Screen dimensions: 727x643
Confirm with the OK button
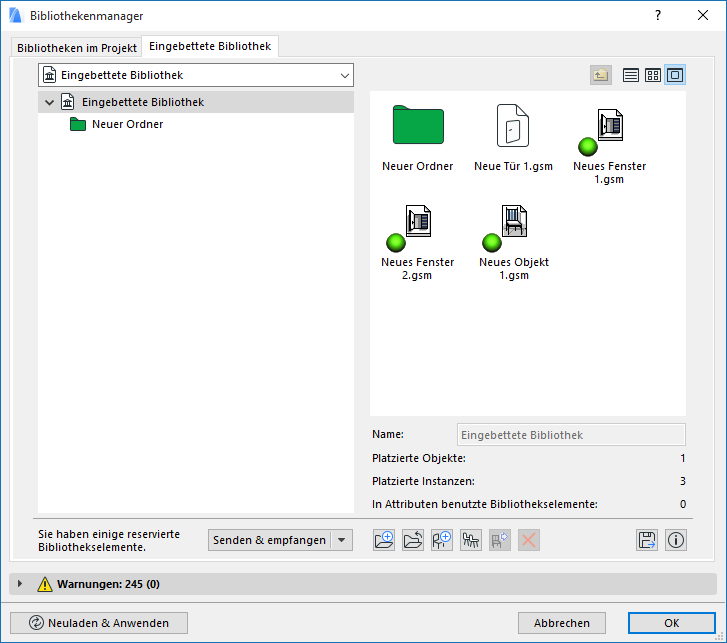coord(672,623)
